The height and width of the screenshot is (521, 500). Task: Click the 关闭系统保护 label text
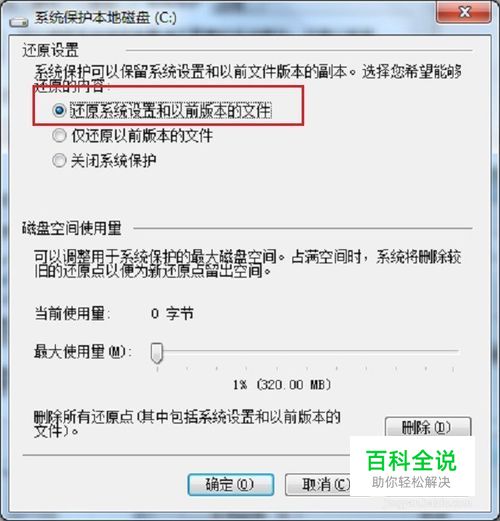pyautogui.click(x=113, y=161)
